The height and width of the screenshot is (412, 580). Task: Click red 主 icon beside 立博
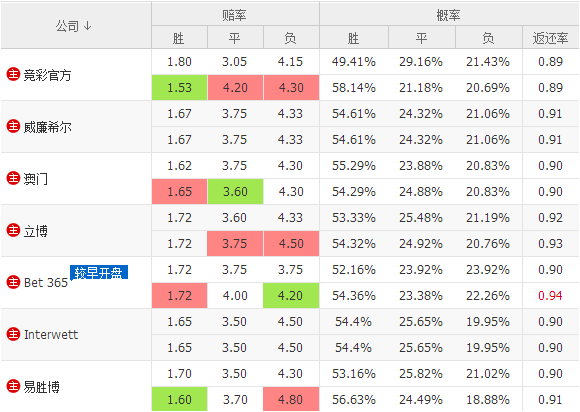click(13, 230)
